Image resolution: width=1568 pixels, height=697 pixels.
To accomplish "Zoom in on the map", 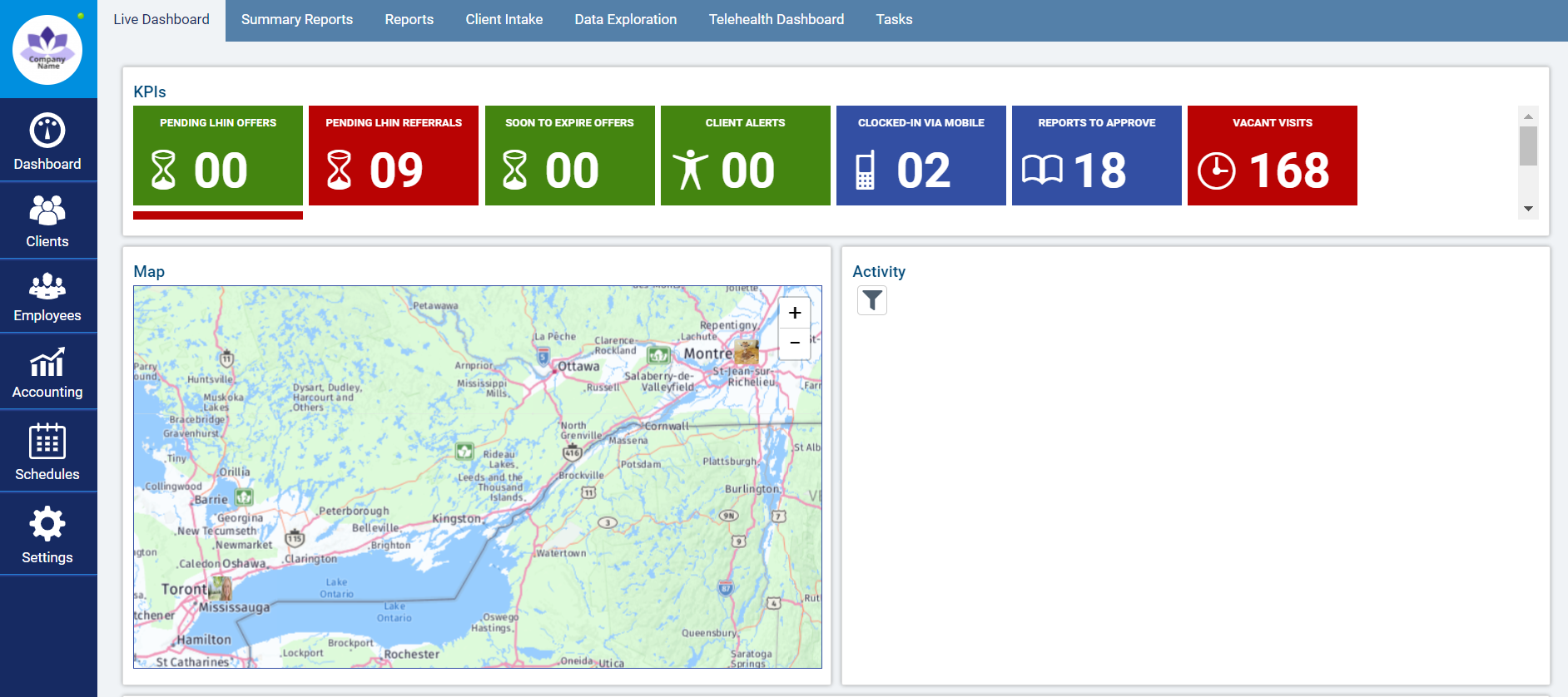I will 794,313.
